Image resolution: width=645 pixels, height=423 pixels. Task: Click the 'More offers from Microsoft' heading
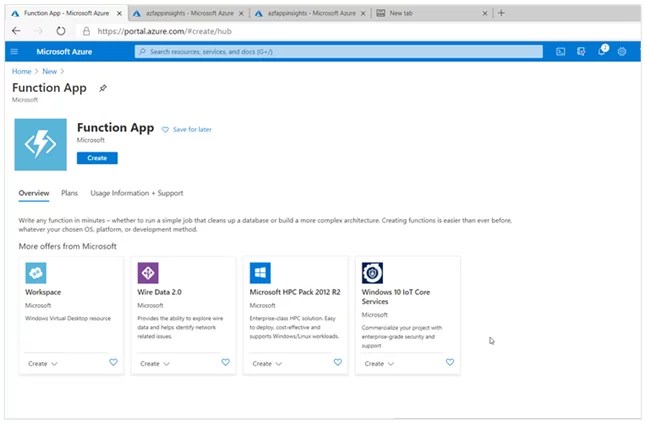pos(67,246)
